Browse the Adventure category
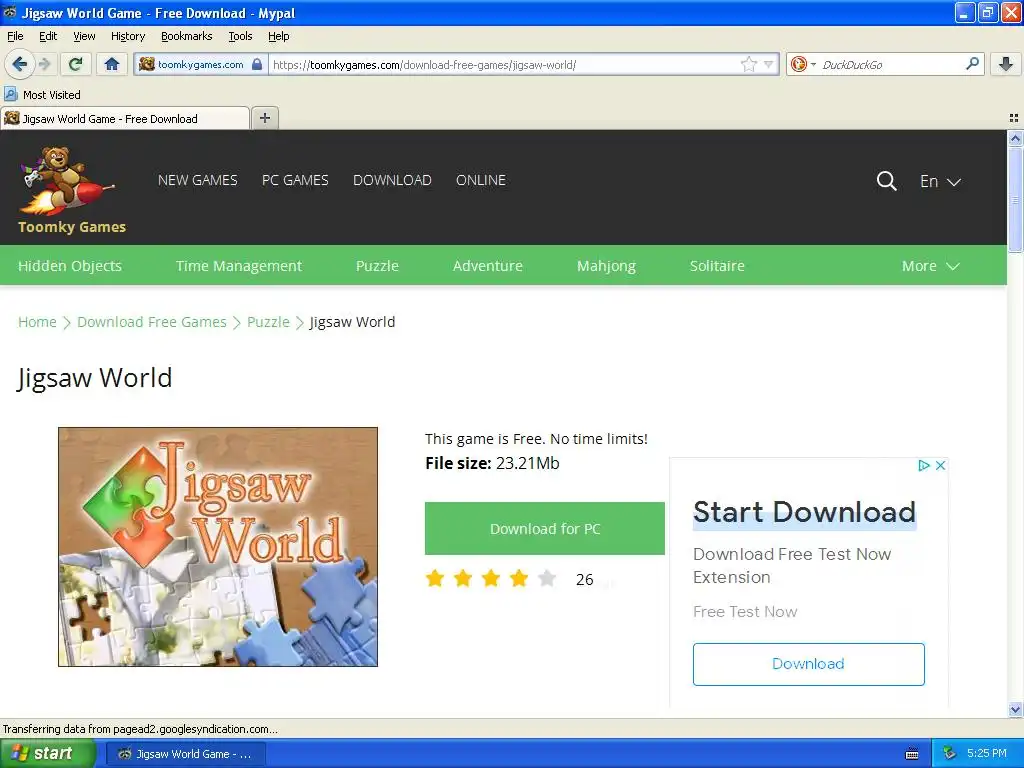Image resolution: width=1024 pixels, height=768 pixels. pyautogui.click(x=488, y=266)
